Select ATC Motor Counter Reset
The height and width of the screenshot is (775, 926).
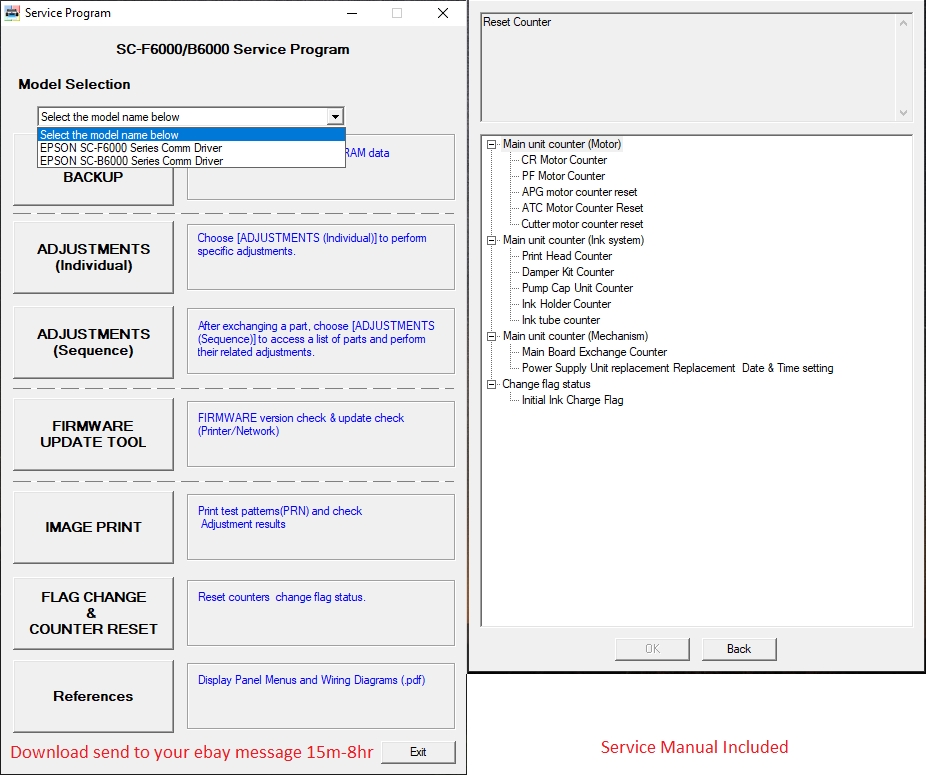tap(582, 208)
